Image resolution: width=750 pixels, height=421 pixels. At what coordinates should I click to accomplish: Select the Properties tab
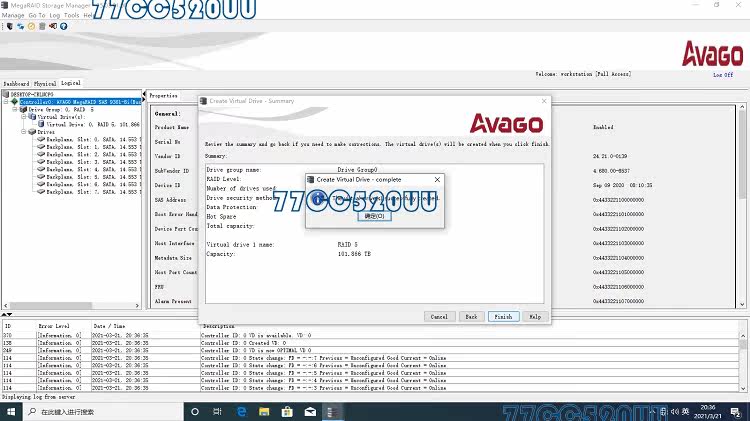point(163,95)
